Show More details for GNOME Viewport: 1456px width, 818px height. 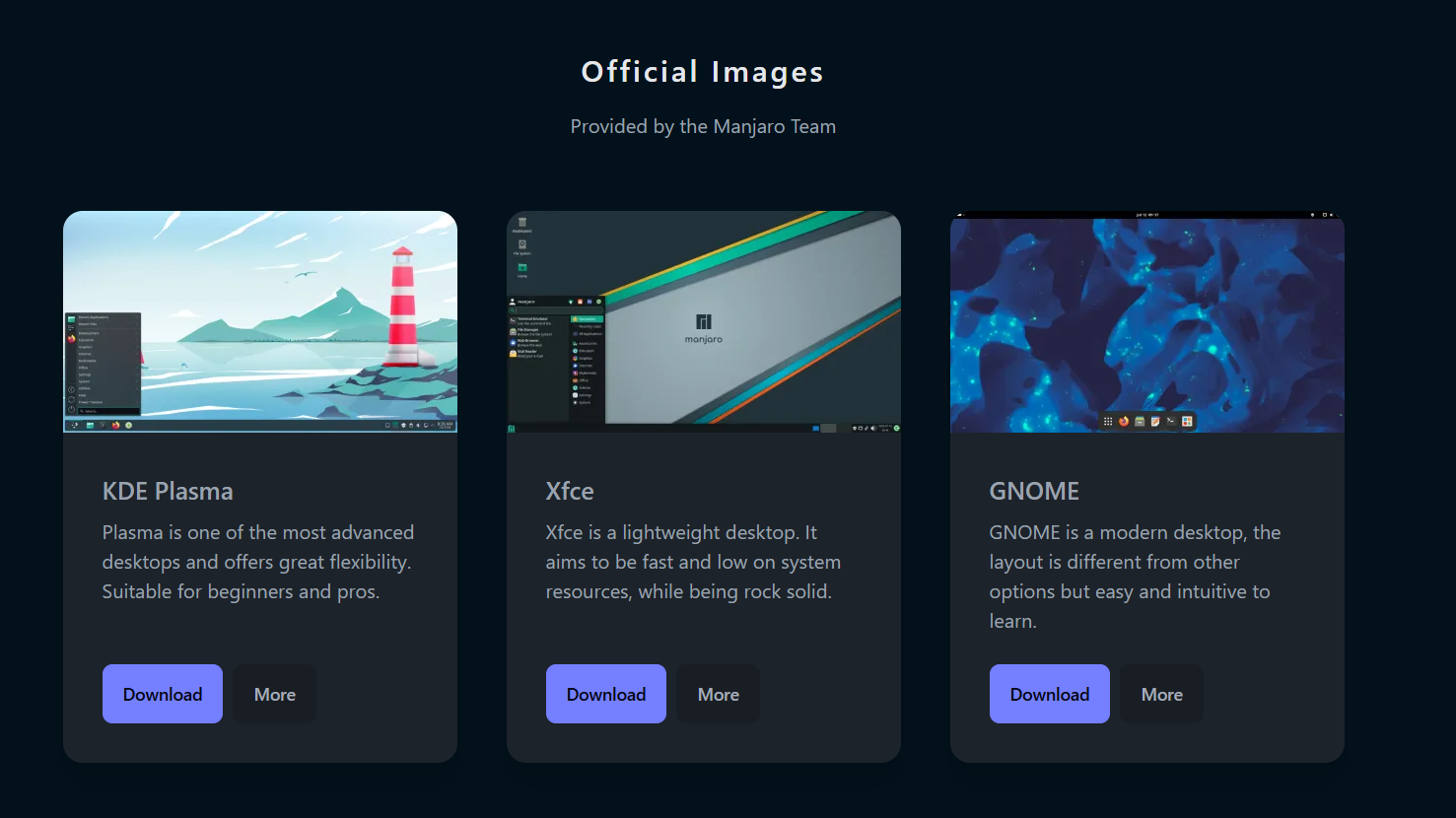[1162, 694]
